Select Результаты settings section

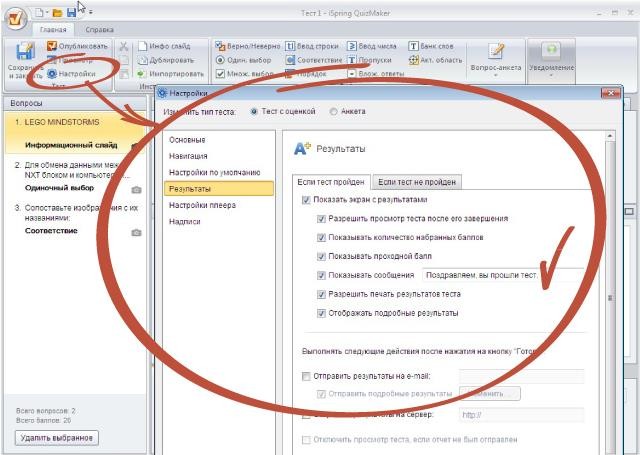(x=219, y=189)
